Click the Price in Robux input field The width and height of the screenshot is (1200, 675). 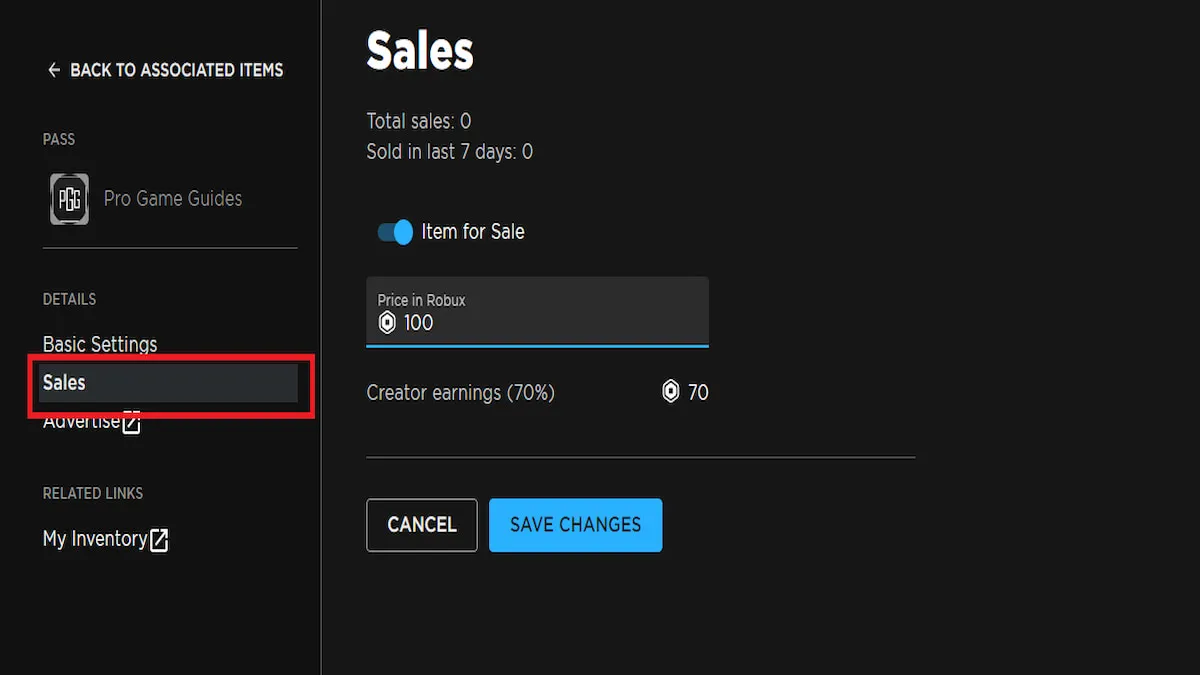click(x=550, y=323)
